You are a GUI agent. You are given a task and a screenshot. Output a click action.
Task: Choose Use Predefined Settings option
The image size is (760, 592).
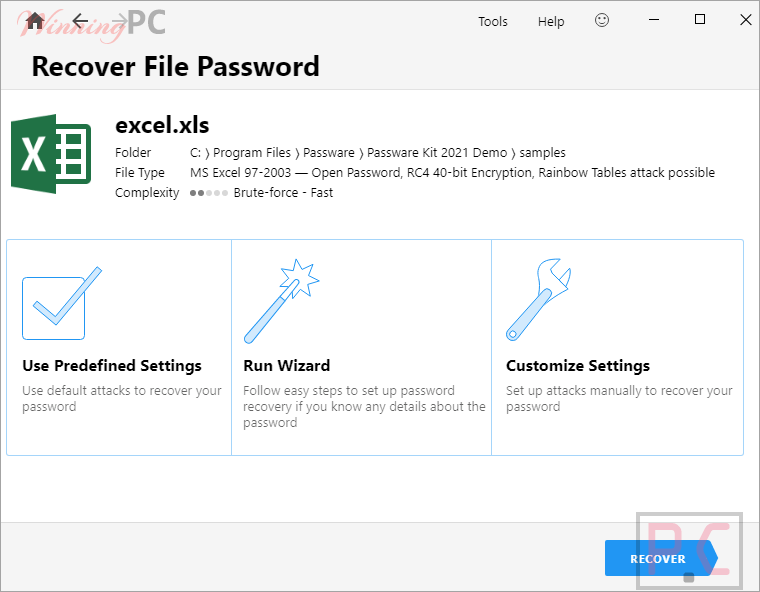coord(119,347)
